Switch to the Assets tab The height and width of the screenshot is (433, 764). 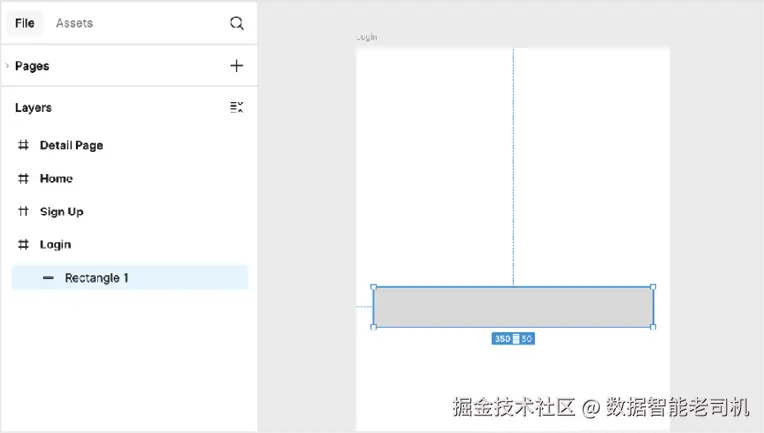pos(74,23)
